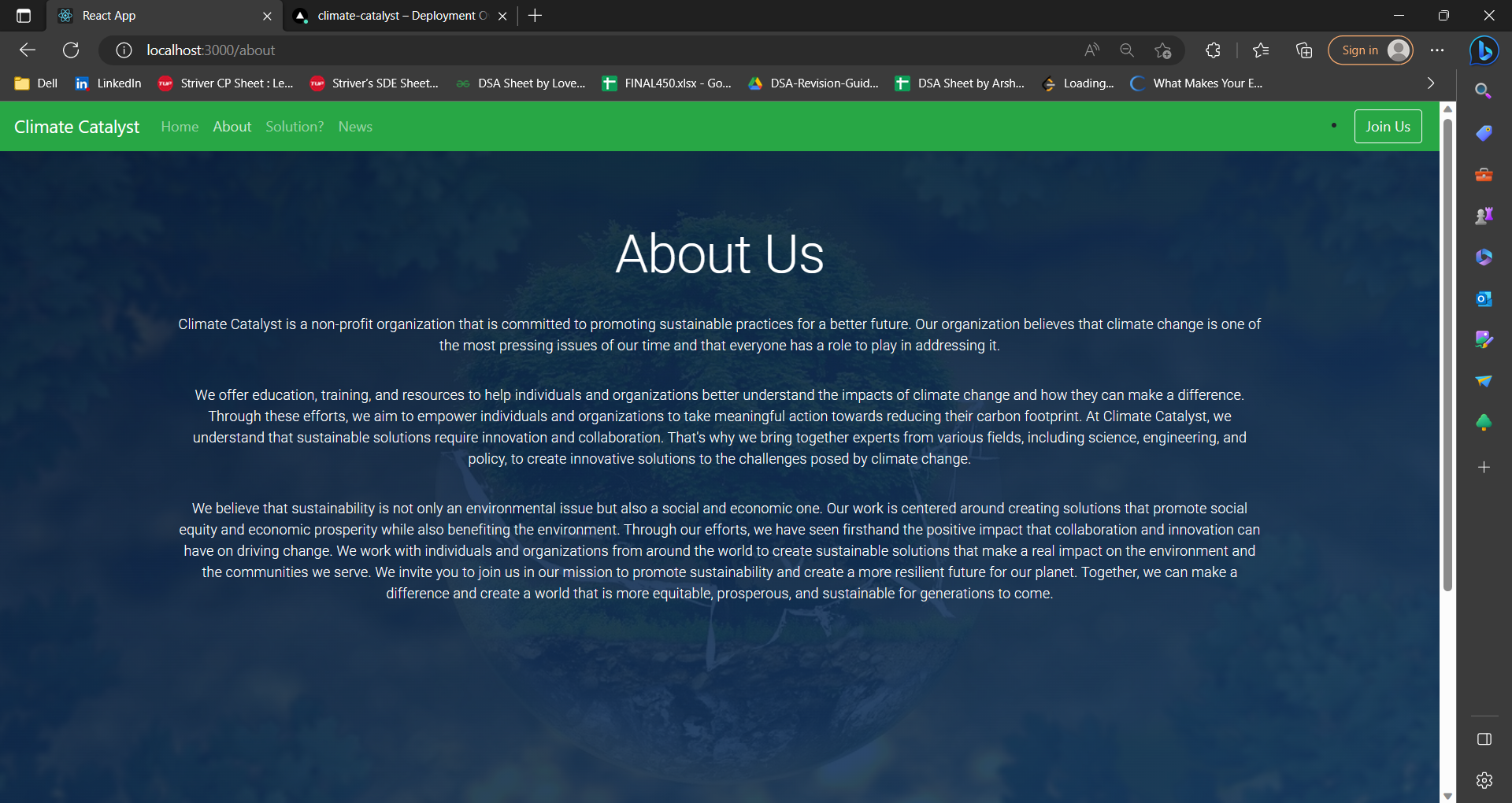Click the browser back arrow
This screenshot has height=803, width=1512.
click(28, 50)
